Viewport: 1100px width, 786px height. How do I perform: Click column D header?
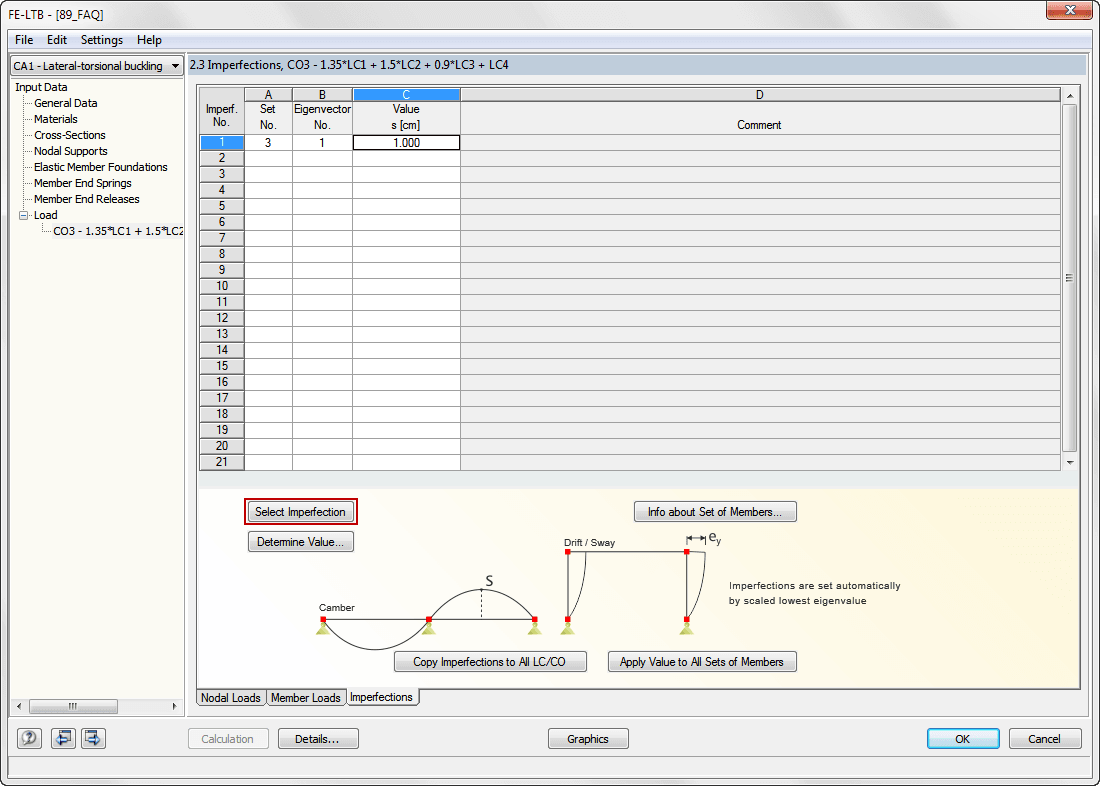pyautogui.click(x=760, y=95)
